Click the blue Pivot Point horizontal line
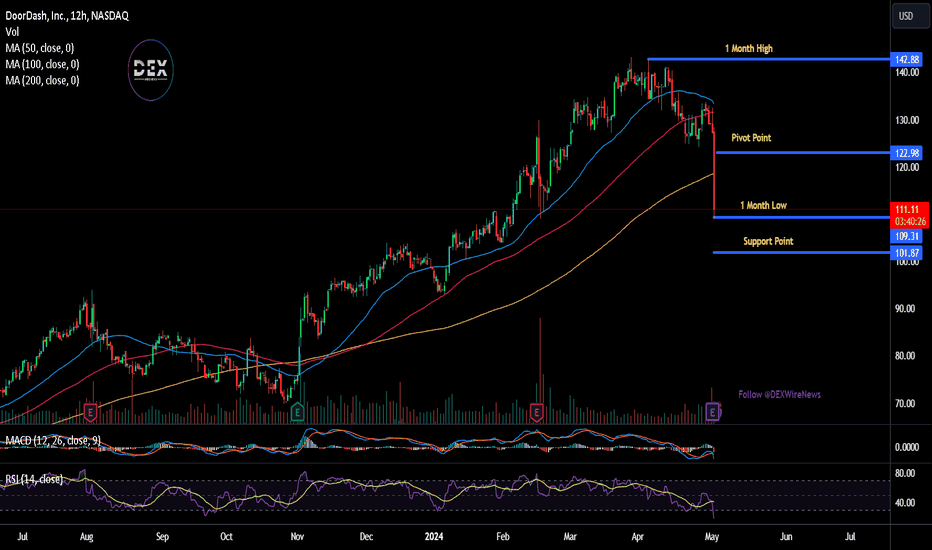Viewport: 932px width, 550px height. (x=803, y=153)
